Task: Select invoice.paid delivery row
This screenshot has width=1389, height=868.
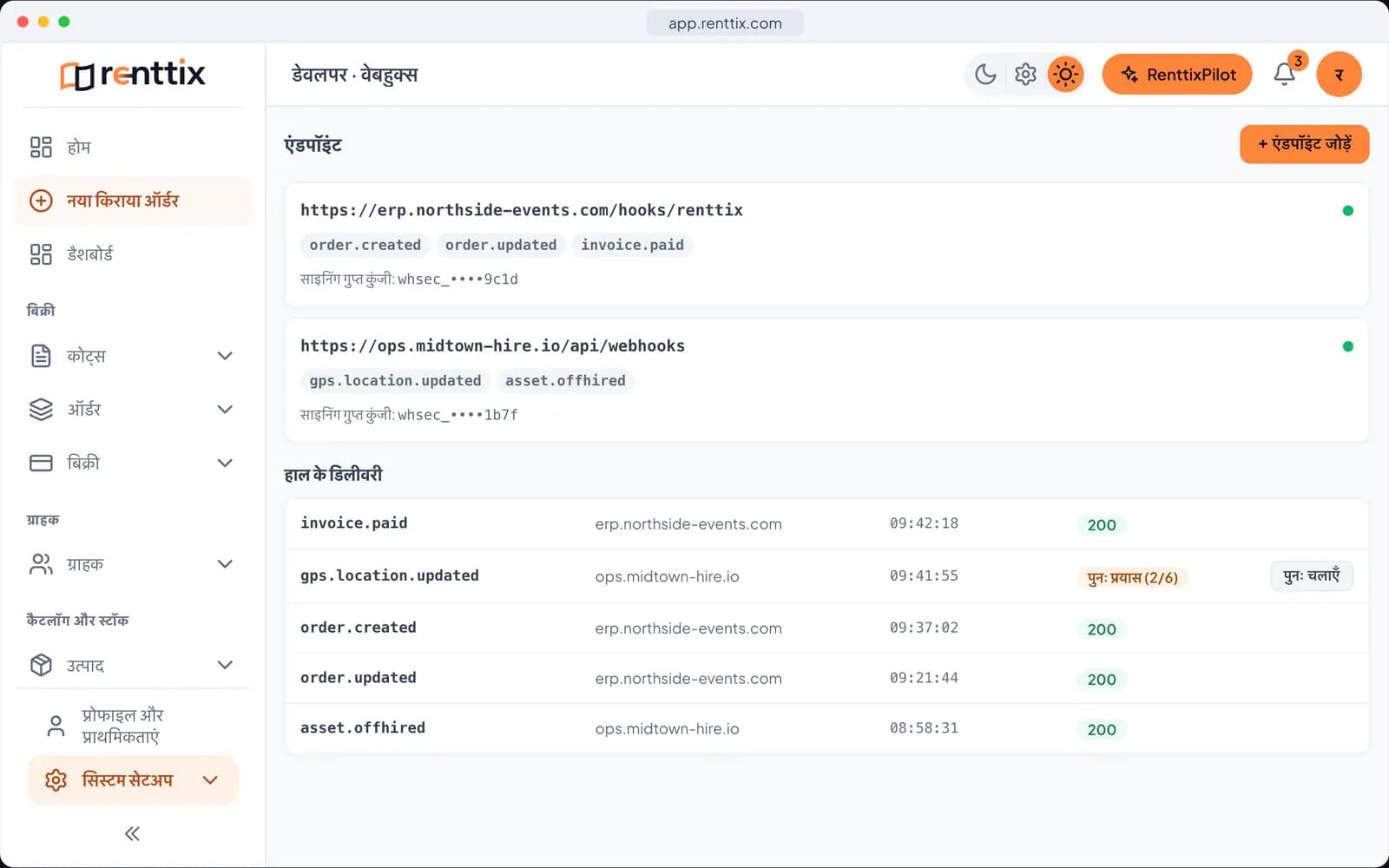Action: click(826, 523)
